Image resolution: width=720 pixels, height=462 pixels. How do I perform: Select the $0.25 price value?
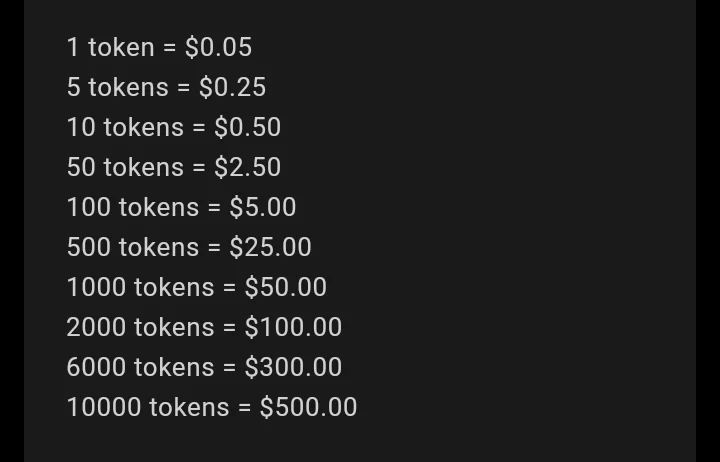(x=232, y=87)
